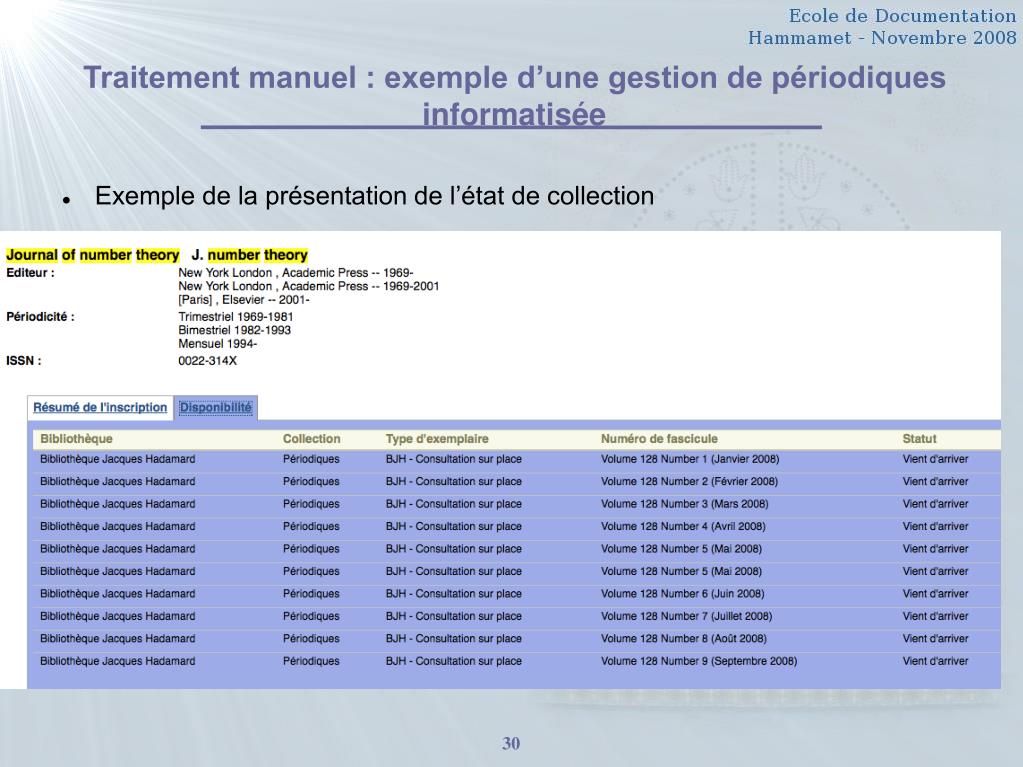Viewport: 1023px width, 767px height.
Task: Click Bibliothèque Jacques Hadamard in Août 2008 row
Action: coord(117,639)
